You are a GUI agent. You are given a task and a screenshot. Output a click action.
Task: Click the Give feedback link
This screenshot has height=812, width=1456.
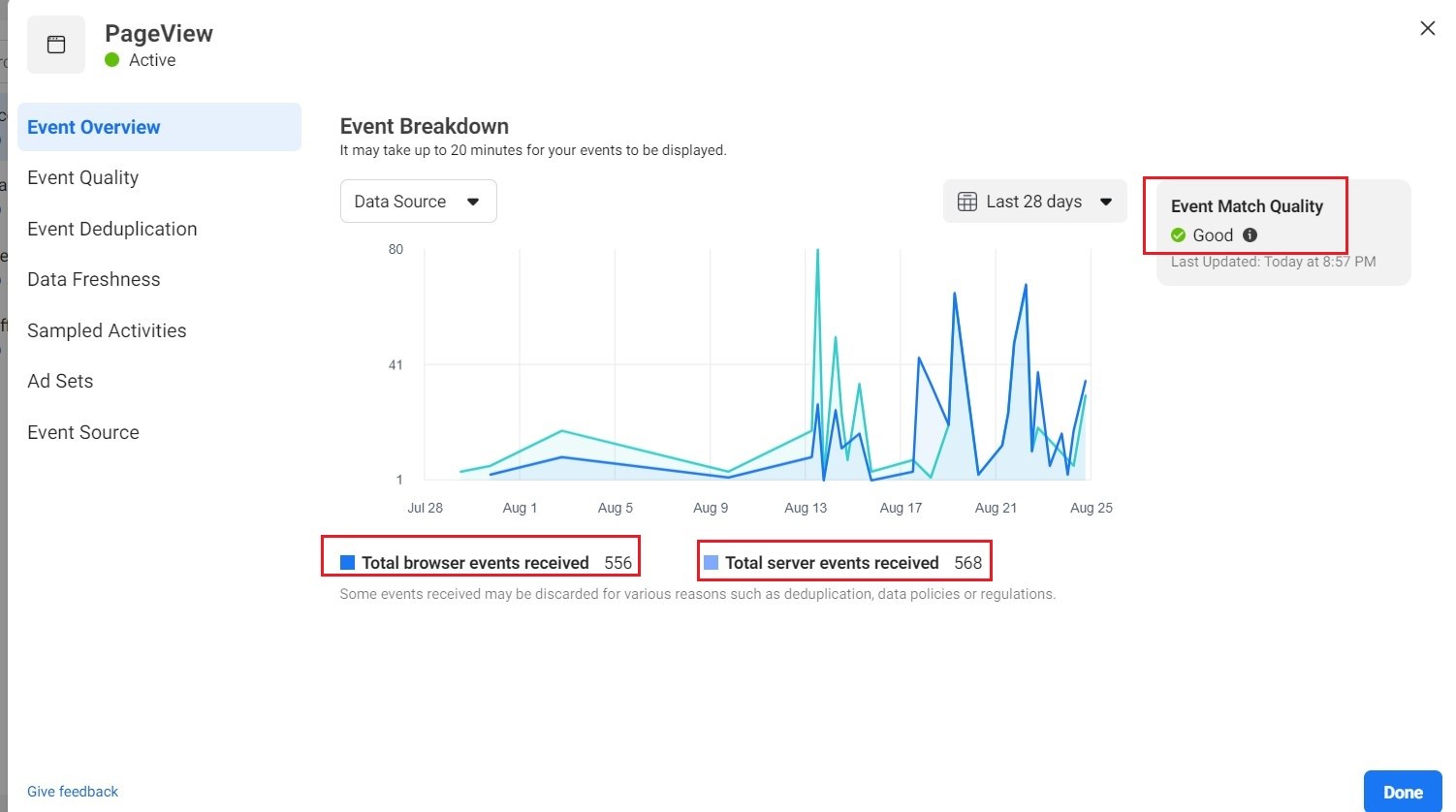[73, 792]
